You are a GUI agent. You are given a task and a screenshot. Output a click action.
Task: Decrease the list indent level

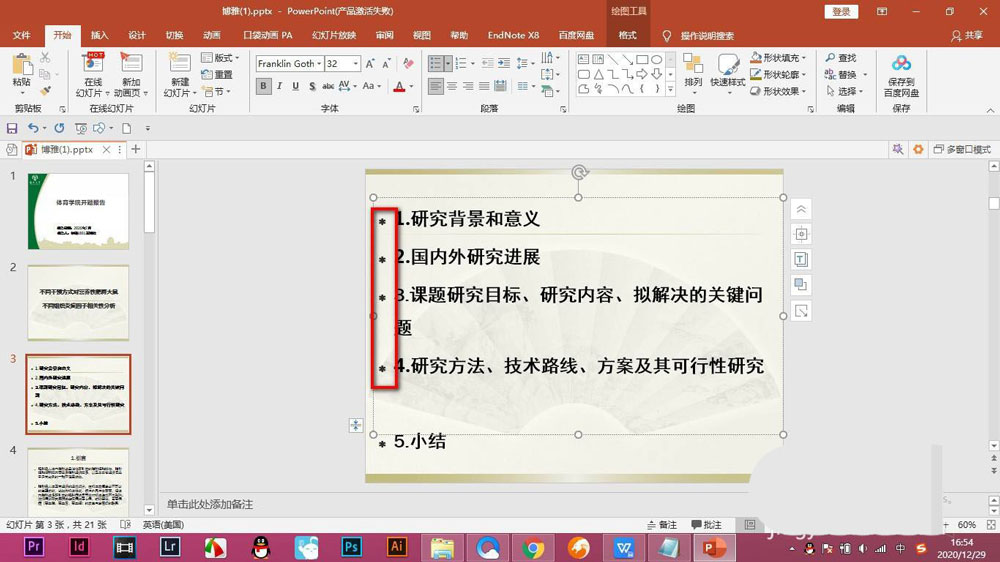click(487, 63)
